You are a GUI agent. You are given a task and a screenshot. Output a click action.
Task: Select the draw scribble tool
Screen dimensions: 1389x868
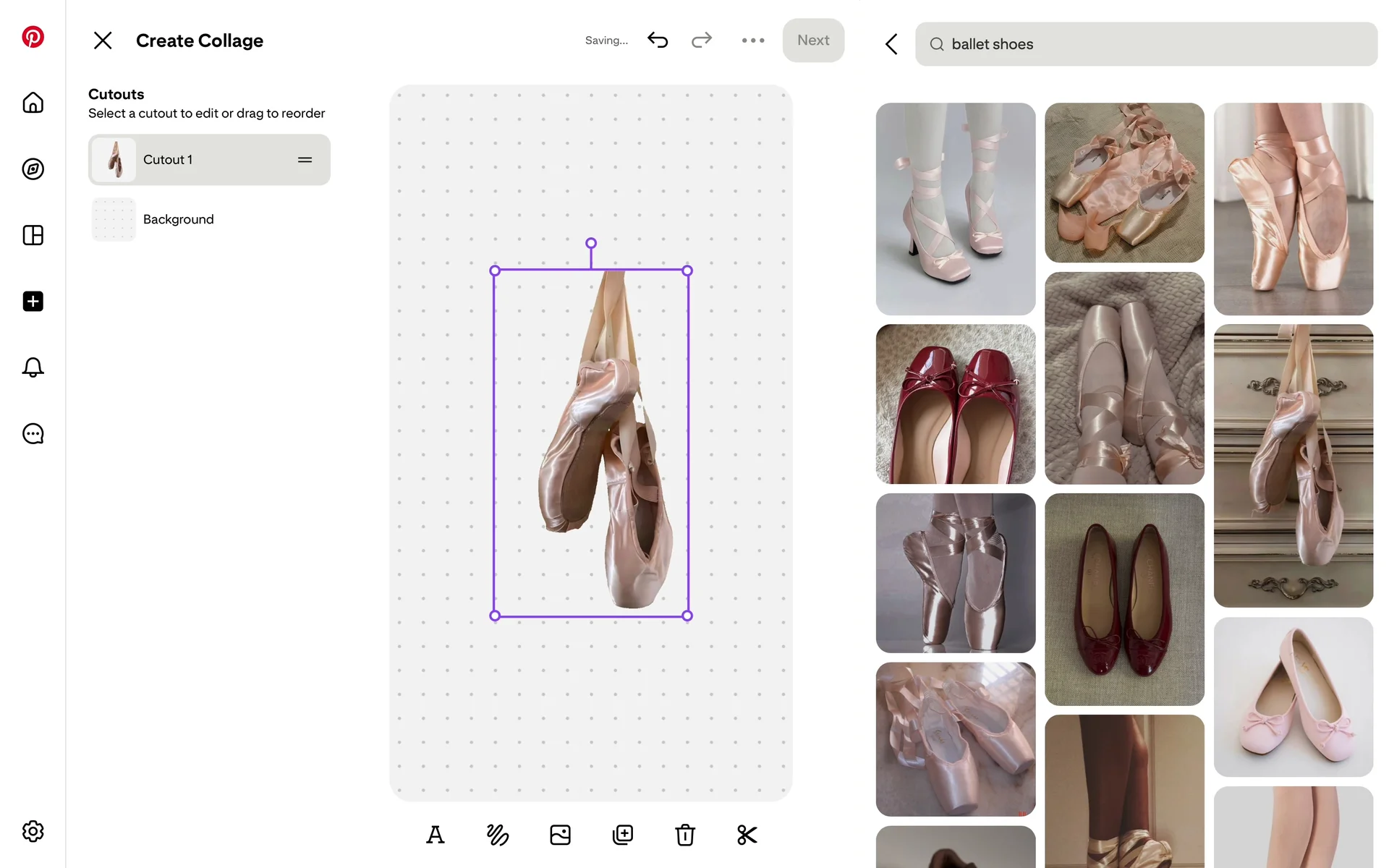click(498, 835)
